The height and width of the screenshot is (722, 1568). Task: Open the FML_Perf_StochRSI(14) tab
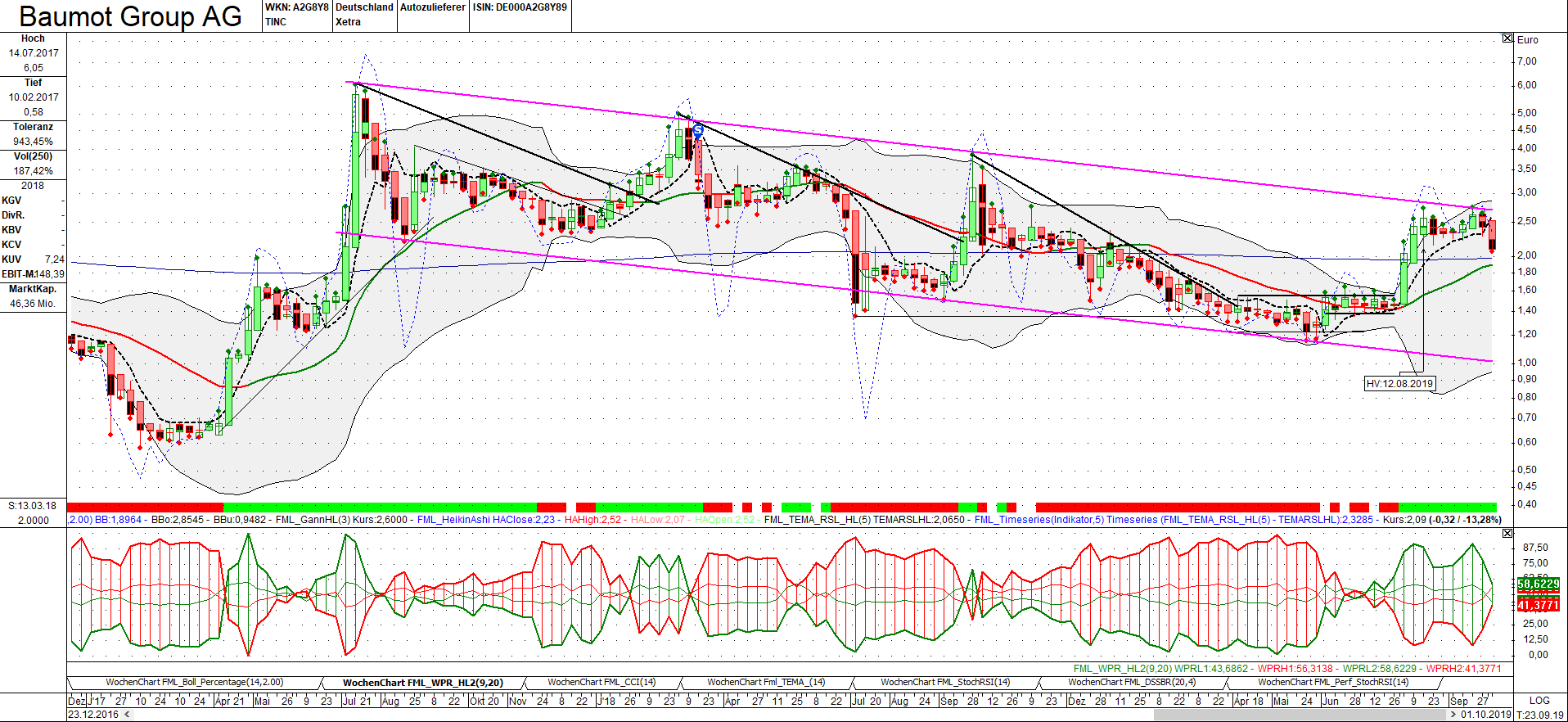coord(1333,682)
